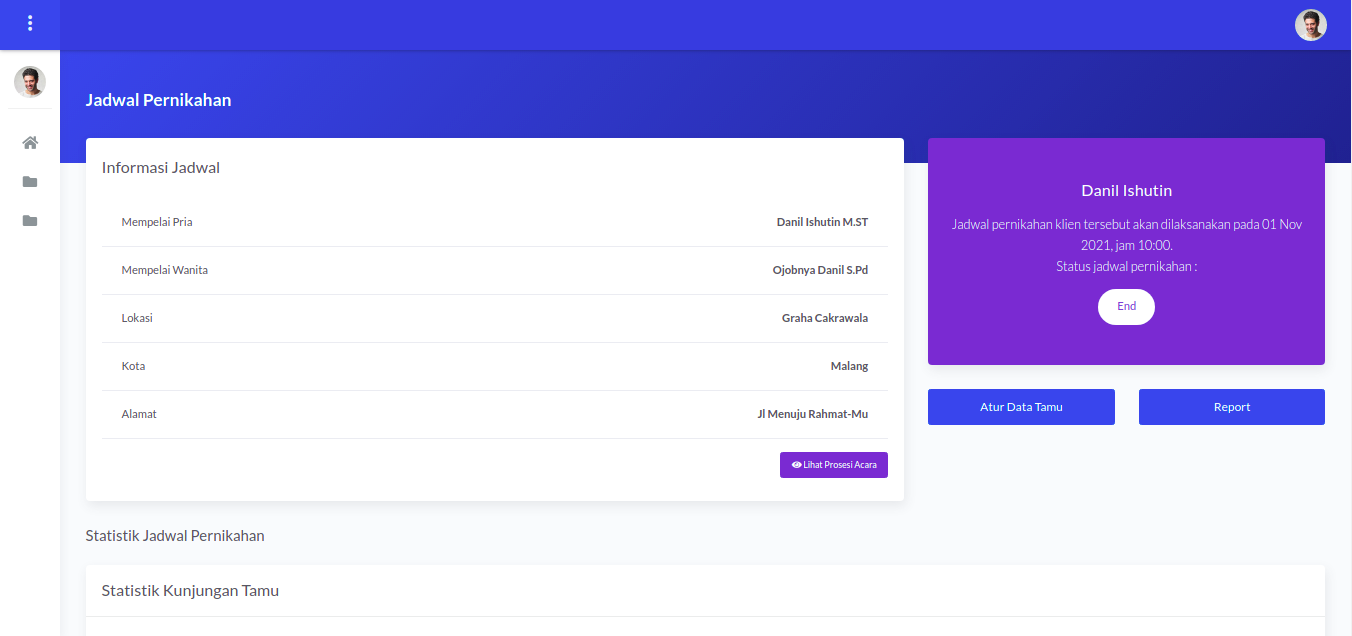This screenshot has width=1352, height=636.
Task: Click the Malang city value
Action: [849, 366]
